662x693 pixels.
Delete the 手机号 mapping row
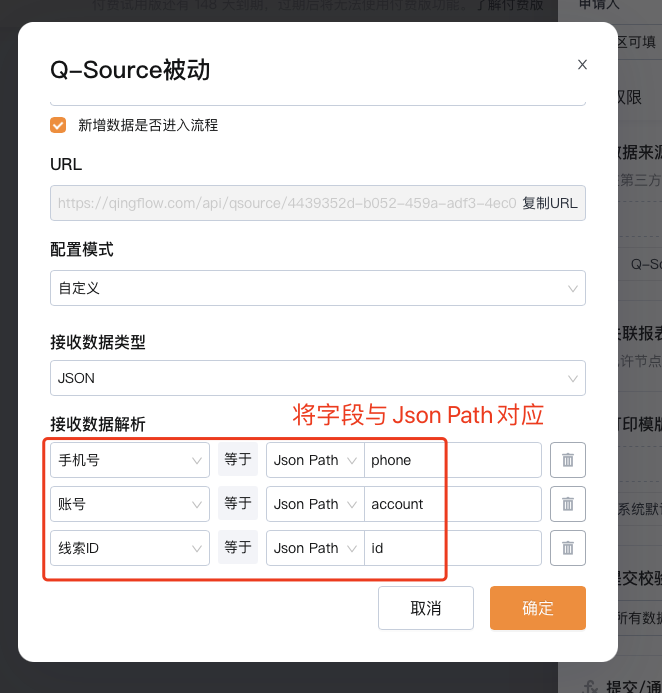click(x=568, y=460)
